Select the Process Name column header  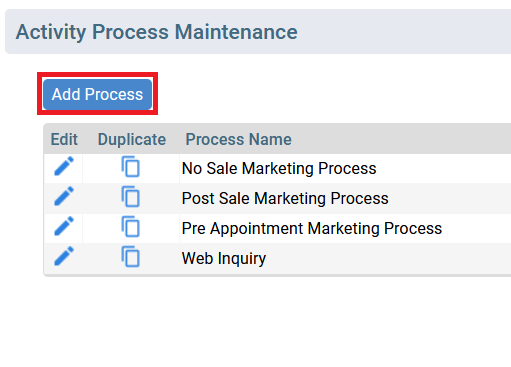(238, 139)
